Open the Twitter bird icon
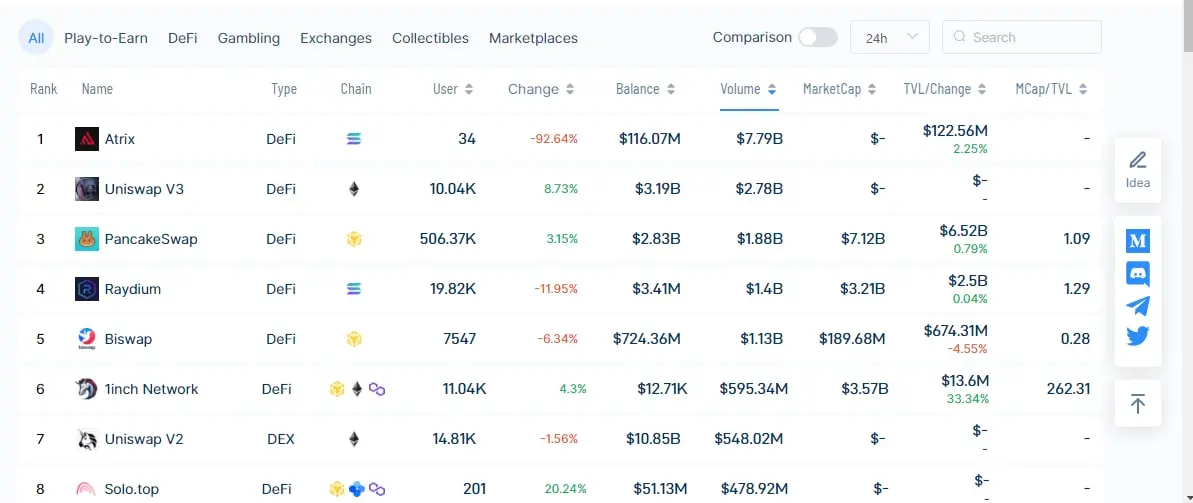Image resolution: width=1193 pixels, height=503 pixels. tap(1137, 336)
